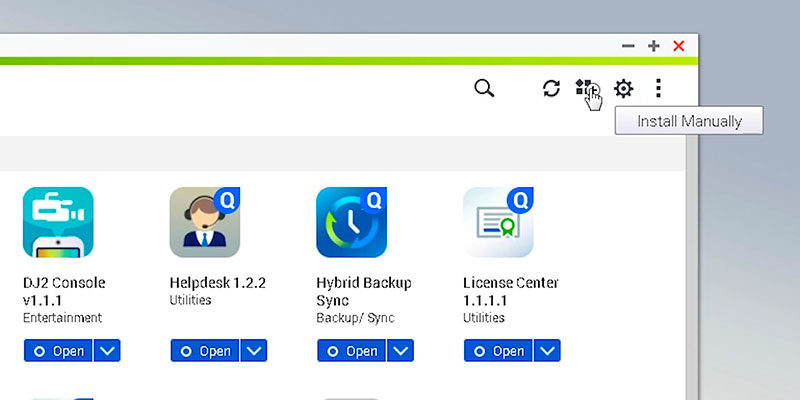
Task: Expand License Center dropdown arrow
Action: (x=547, y=351)
